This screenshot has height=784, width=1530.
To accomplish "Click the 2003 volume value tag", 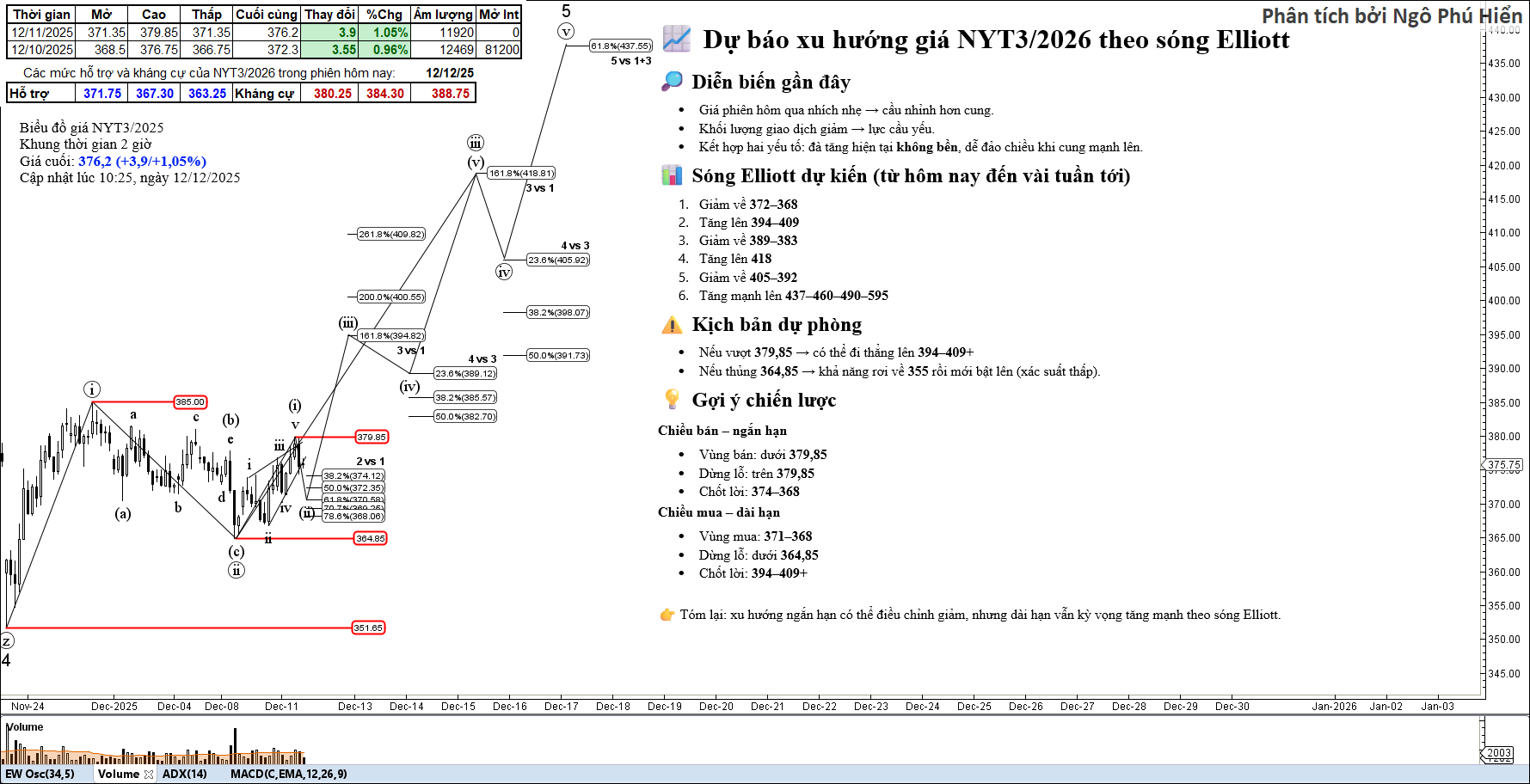I will (1499, 753).
